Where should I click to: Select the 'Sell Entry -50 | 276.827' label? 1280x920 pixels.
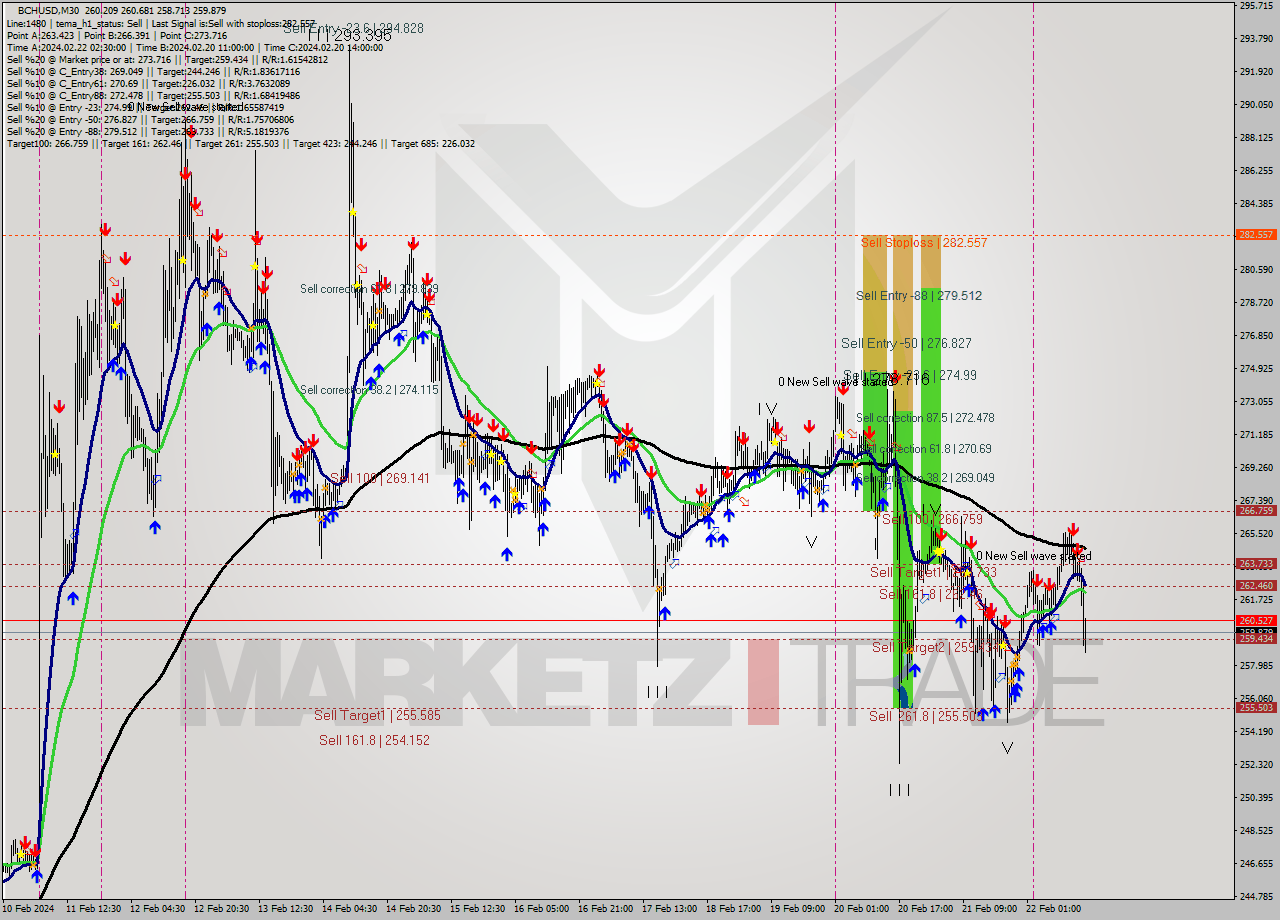pos(906,343)
